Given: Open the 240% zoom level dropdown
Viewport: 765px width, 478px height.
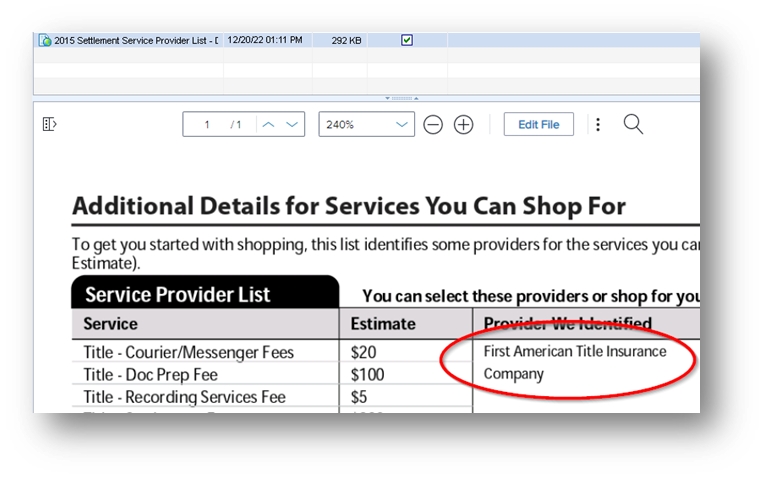Looking at the screenshot, I should [366, 125].
